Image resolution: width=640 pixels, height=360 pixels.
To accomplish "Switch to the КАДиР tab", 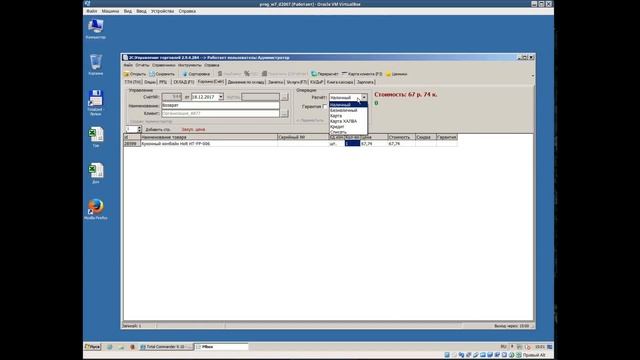I will (316, 82).
